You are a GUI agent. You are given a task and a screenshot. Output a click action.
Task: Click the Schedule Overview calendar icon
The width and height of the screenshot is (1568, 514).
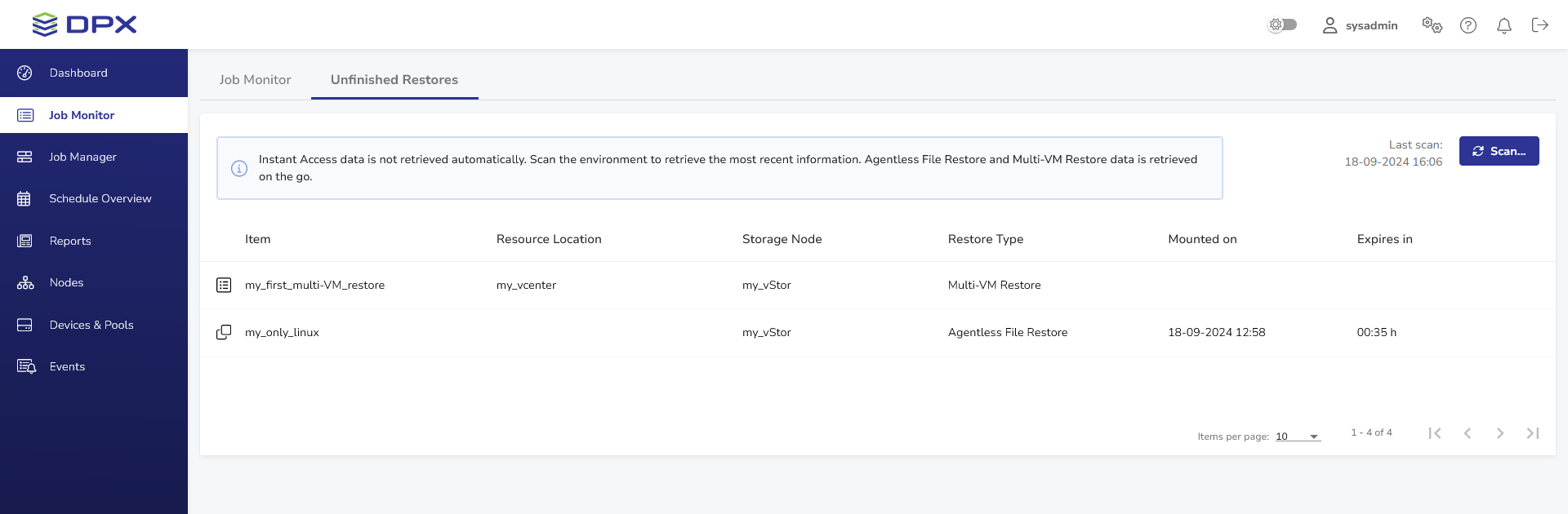point(24,199)
